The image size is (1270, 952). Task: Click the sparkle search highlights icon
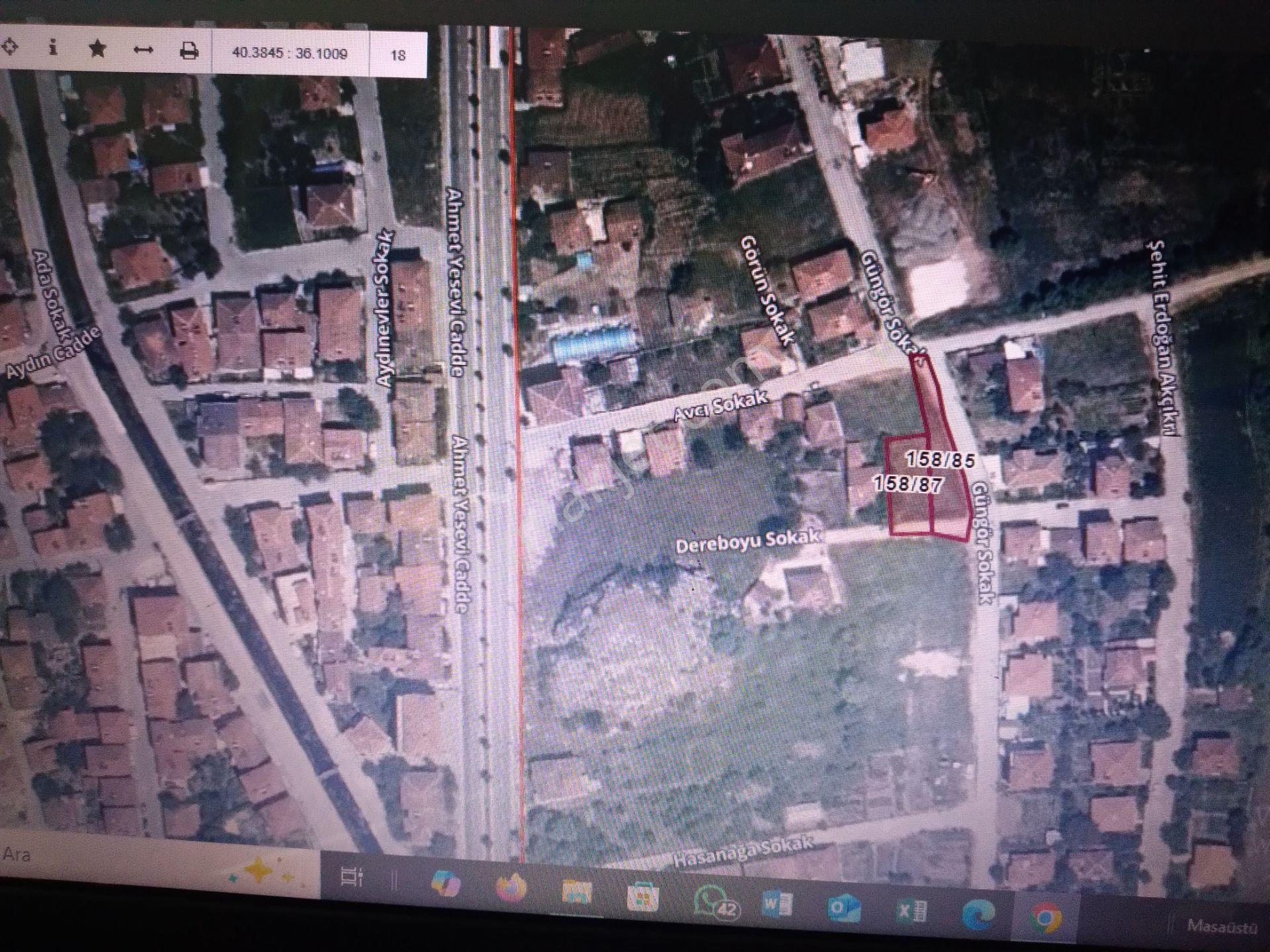coord(259,872)
